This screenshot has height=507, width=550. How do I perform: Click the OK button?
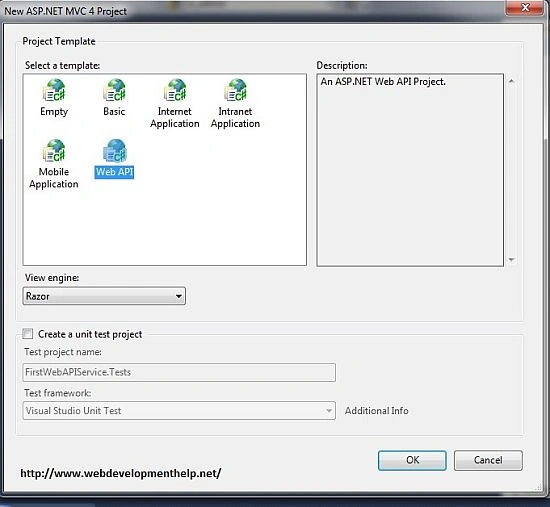pyautogui.click(x=412, y=460)
